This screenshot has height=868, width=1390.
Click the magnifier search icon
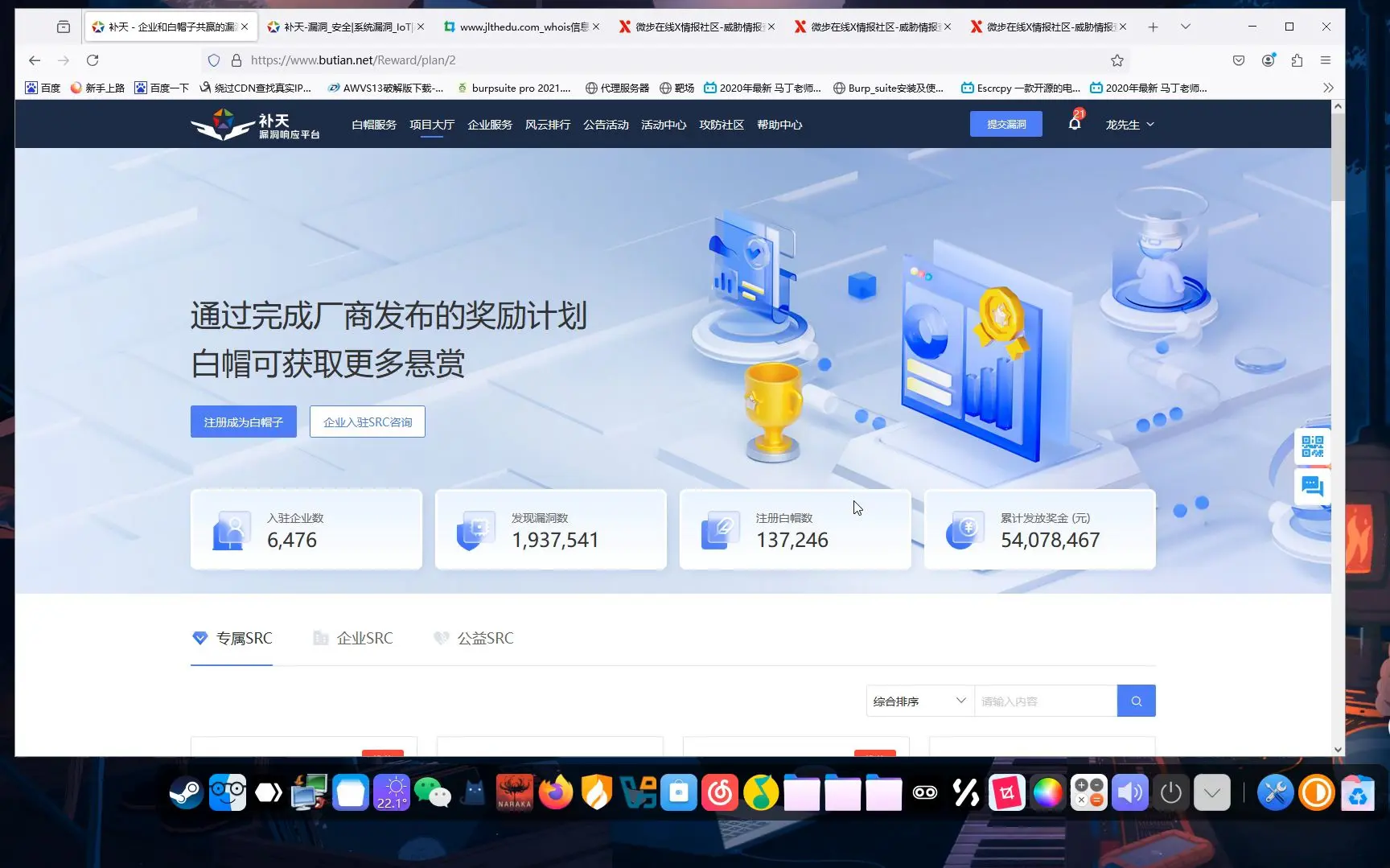point(1136,701)
